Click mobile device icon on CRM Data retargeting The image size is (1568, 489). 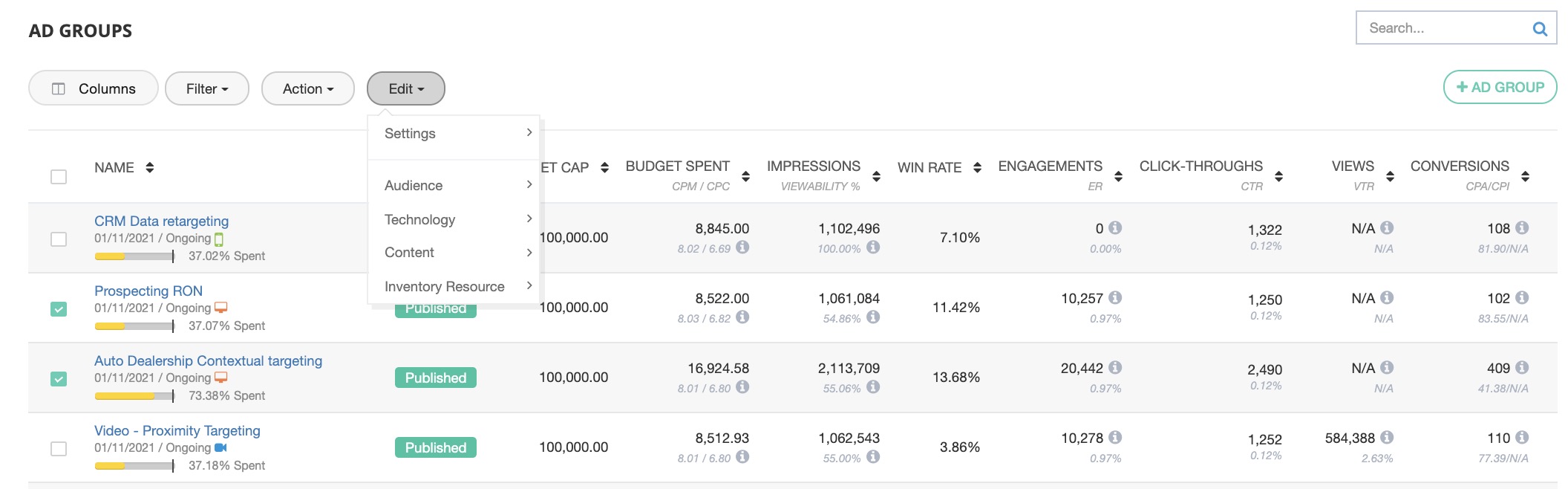tap(219, 239)
